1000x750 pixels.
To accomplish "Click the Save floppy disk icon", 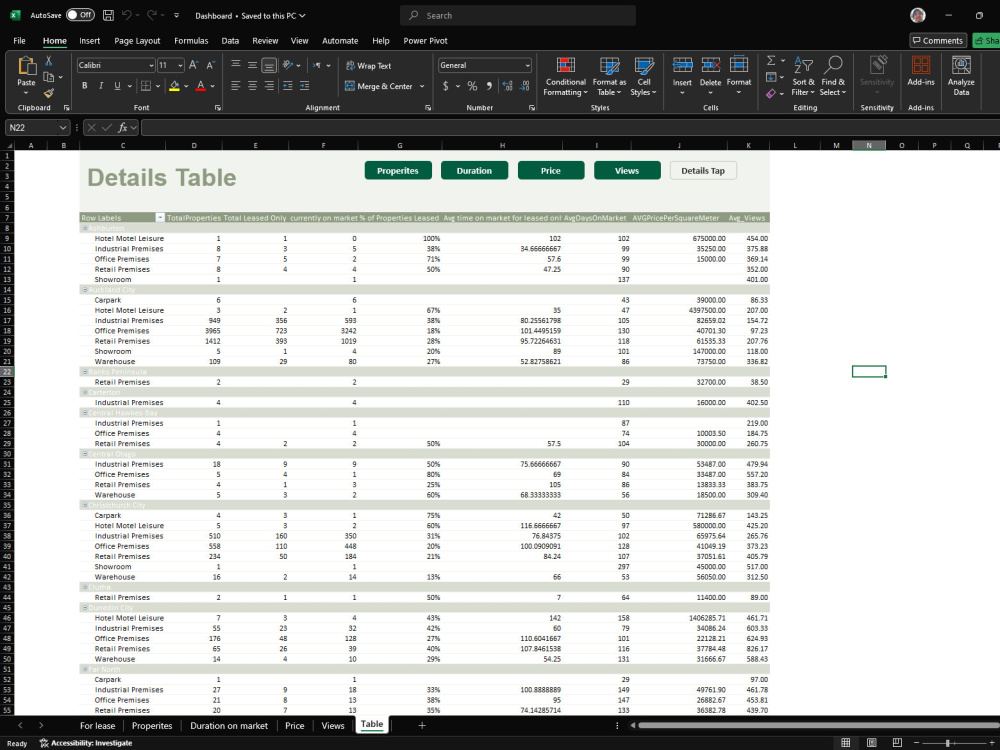I will 108,15.
